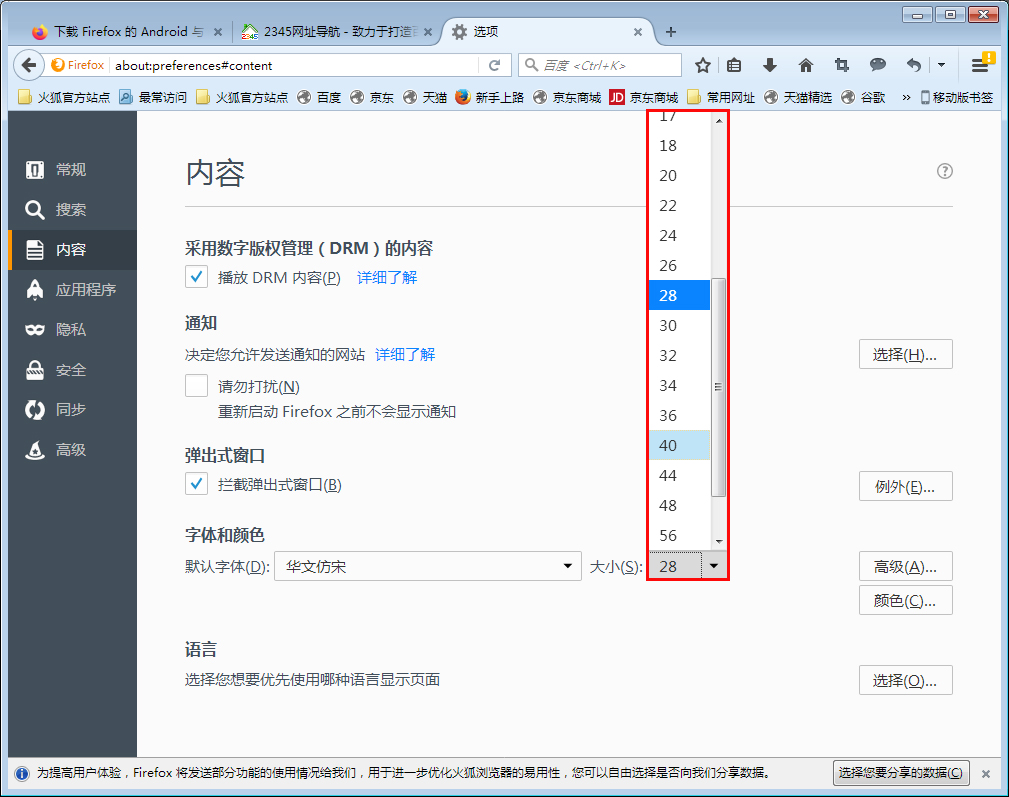Bookmark this page using the star icon
Screen dimensions: 1009x797
(x=703, y=64)
